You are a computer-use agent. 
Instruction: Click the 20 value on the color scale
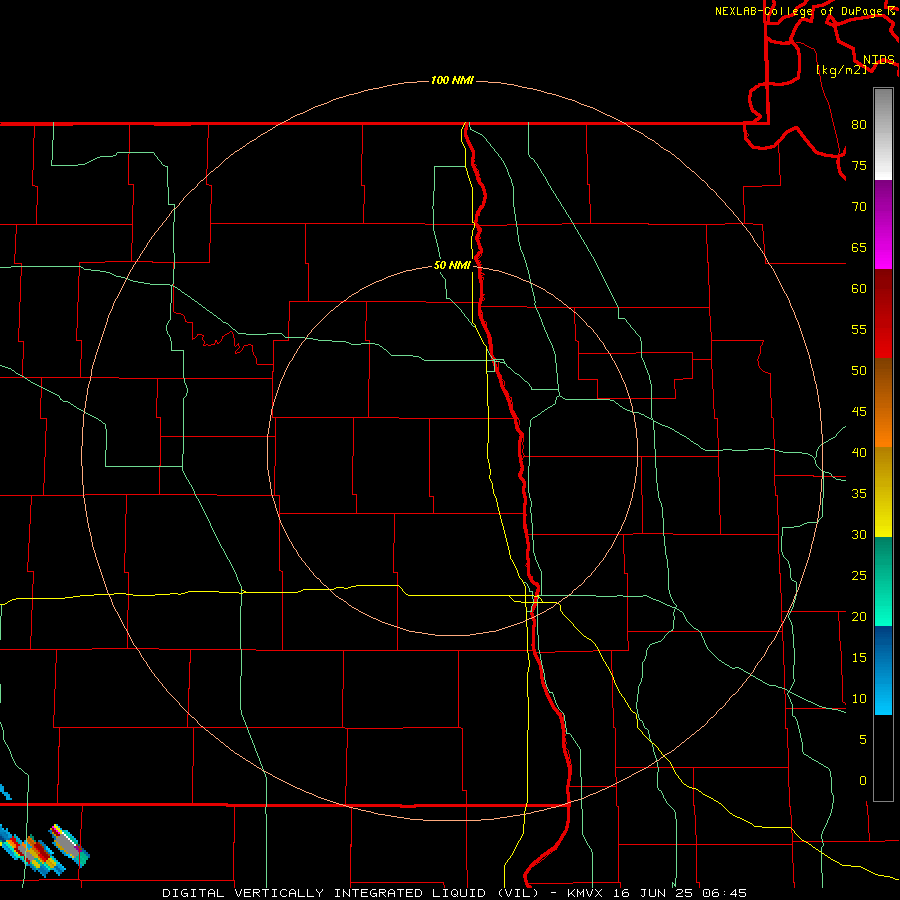(859, 616)
